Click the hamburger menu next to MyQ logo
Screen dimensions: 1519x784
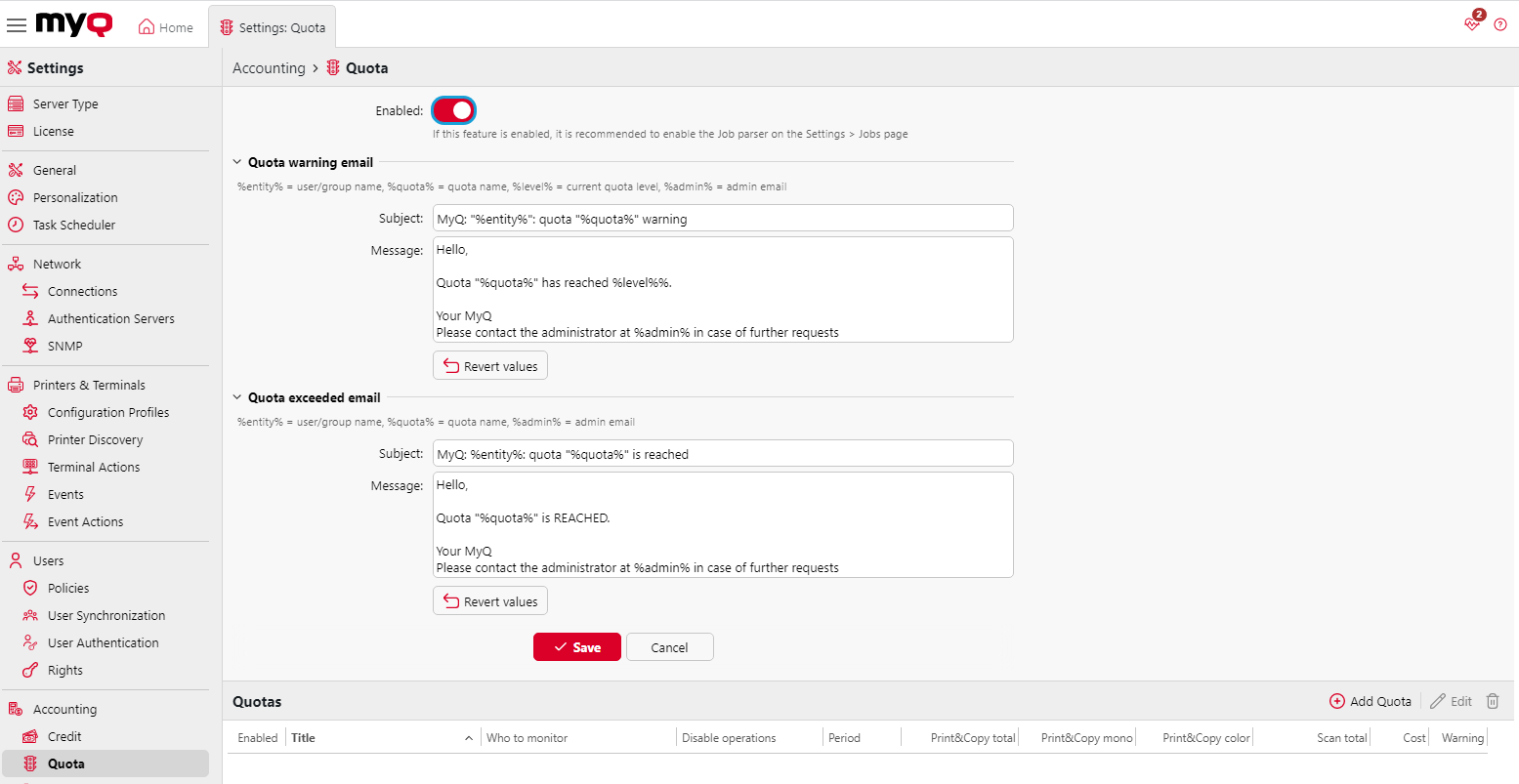coord(16,24)
